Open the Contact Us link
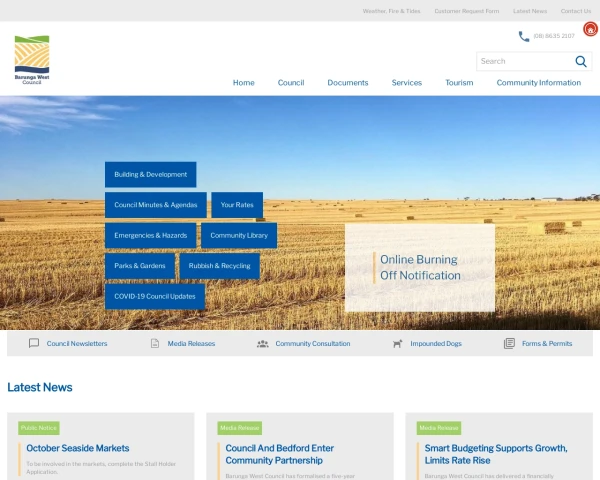 pos(576,11)
